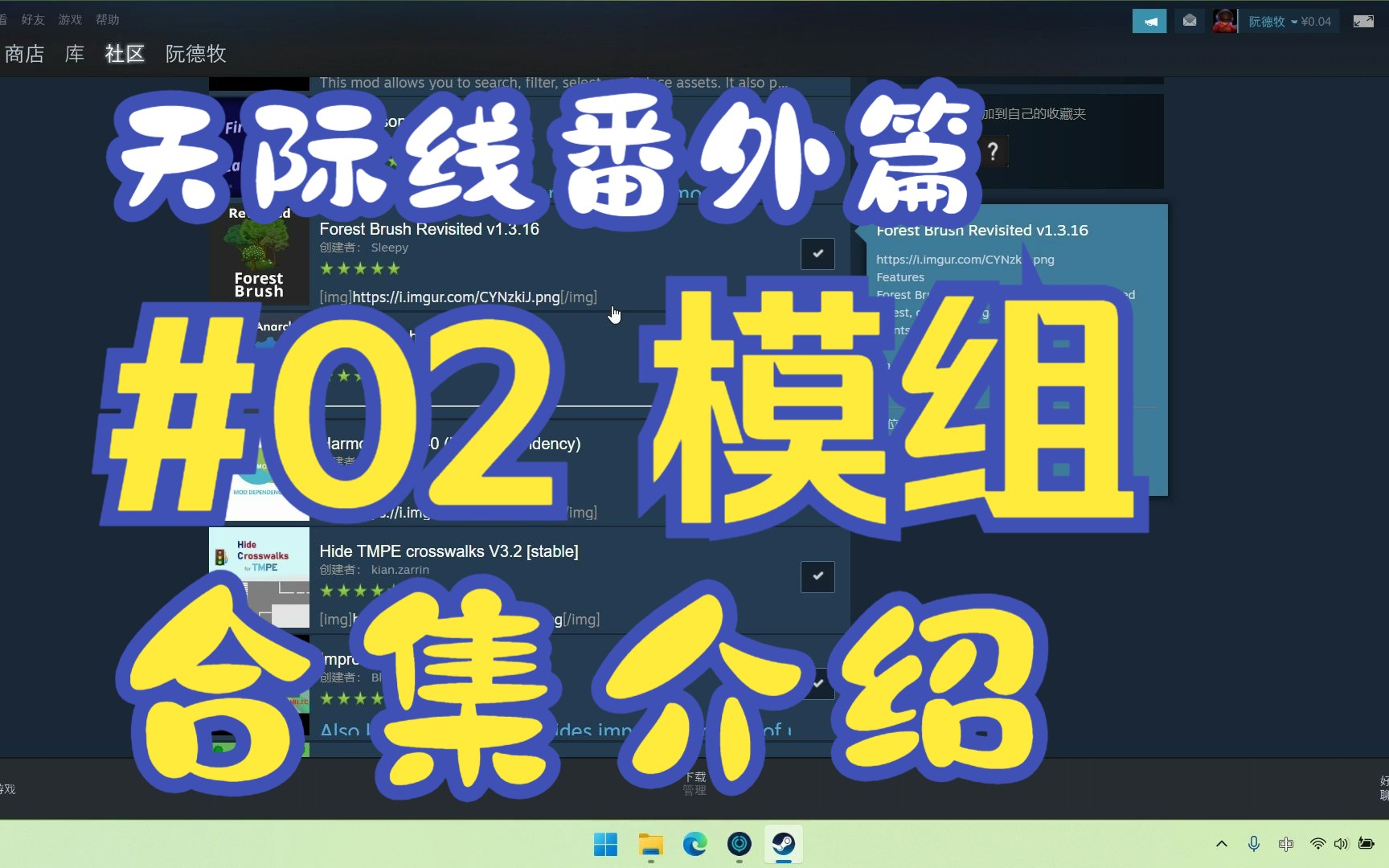Open the 商店 store tab
This screenshot has height=868, width=1389.
pyautogui.click(x=24, y=54)
